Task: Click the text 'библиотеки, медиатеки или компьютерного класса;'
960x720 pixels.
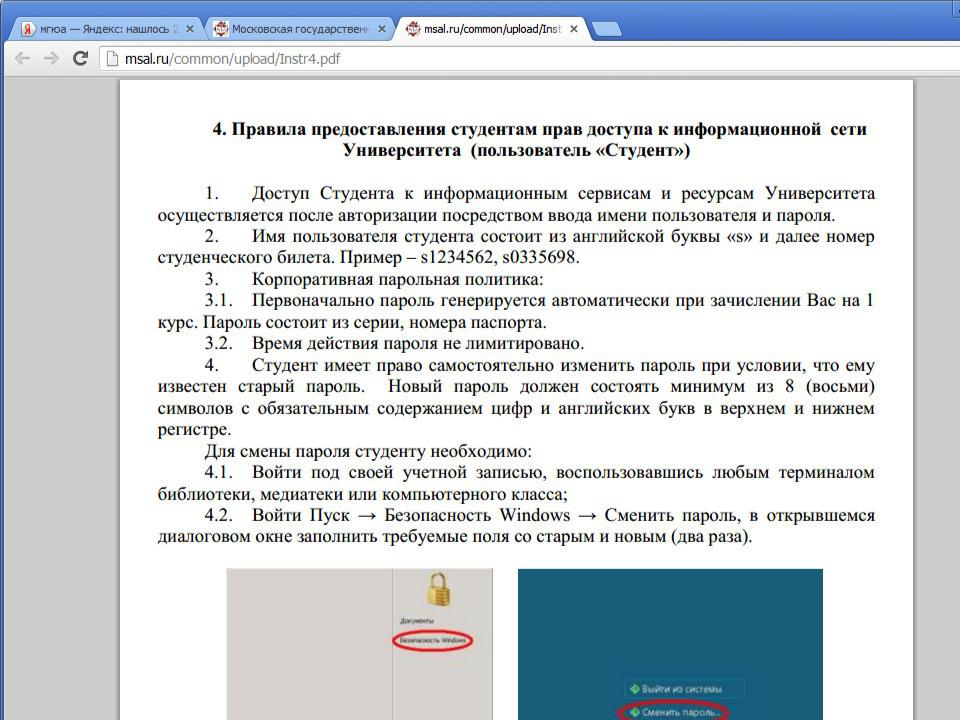Action: 362,494
